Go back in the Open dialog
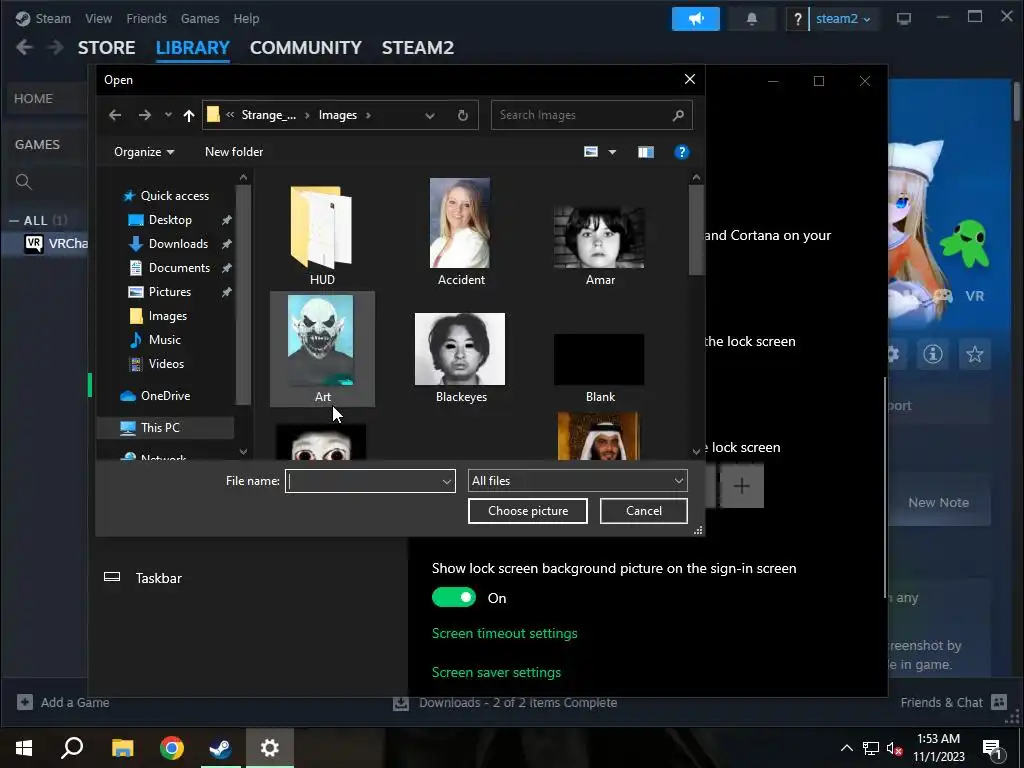The height and width of the screenshot is (768, 1024). (x=115, y=115)
